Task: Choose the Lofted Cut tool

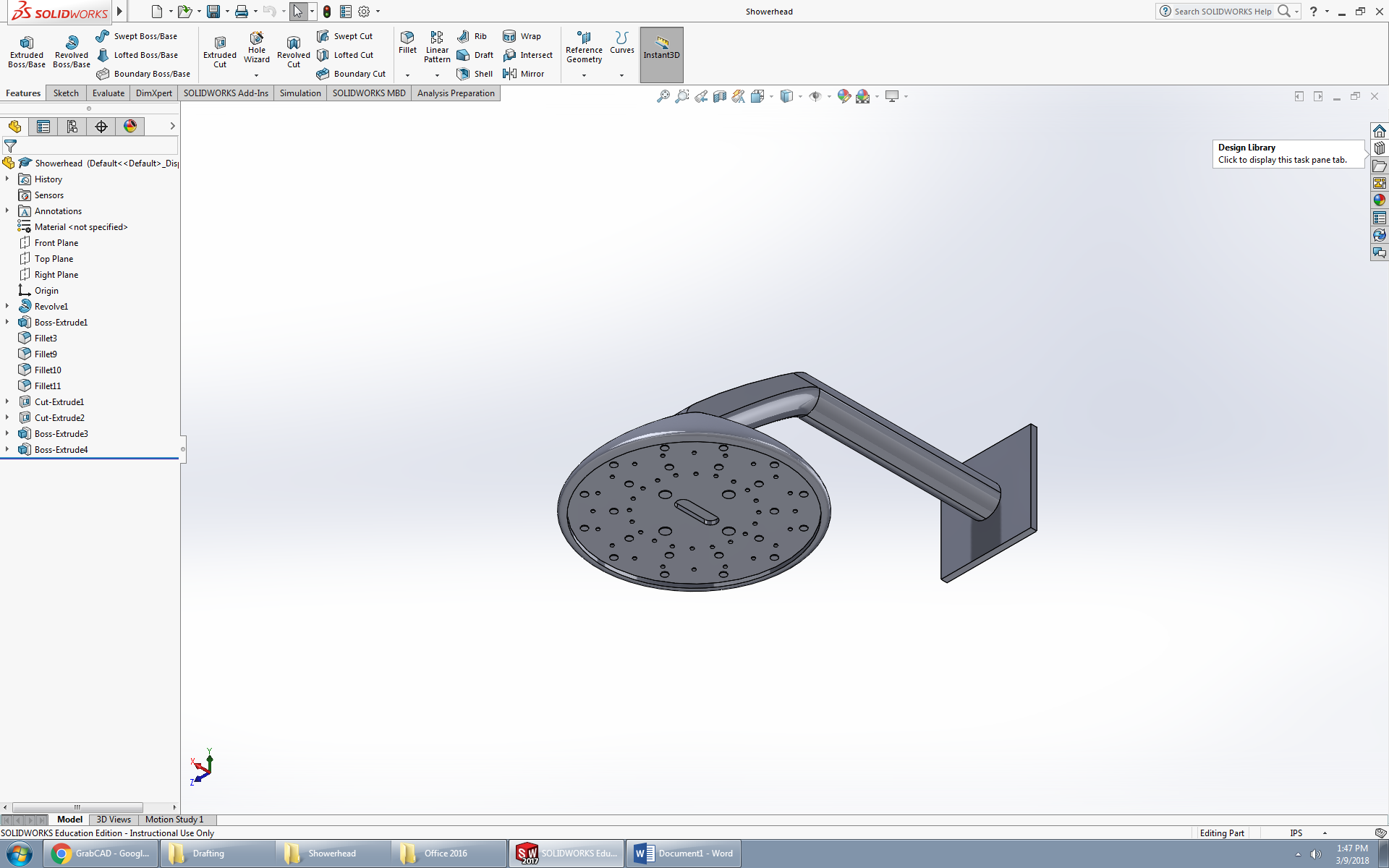Action: (345, 55)
